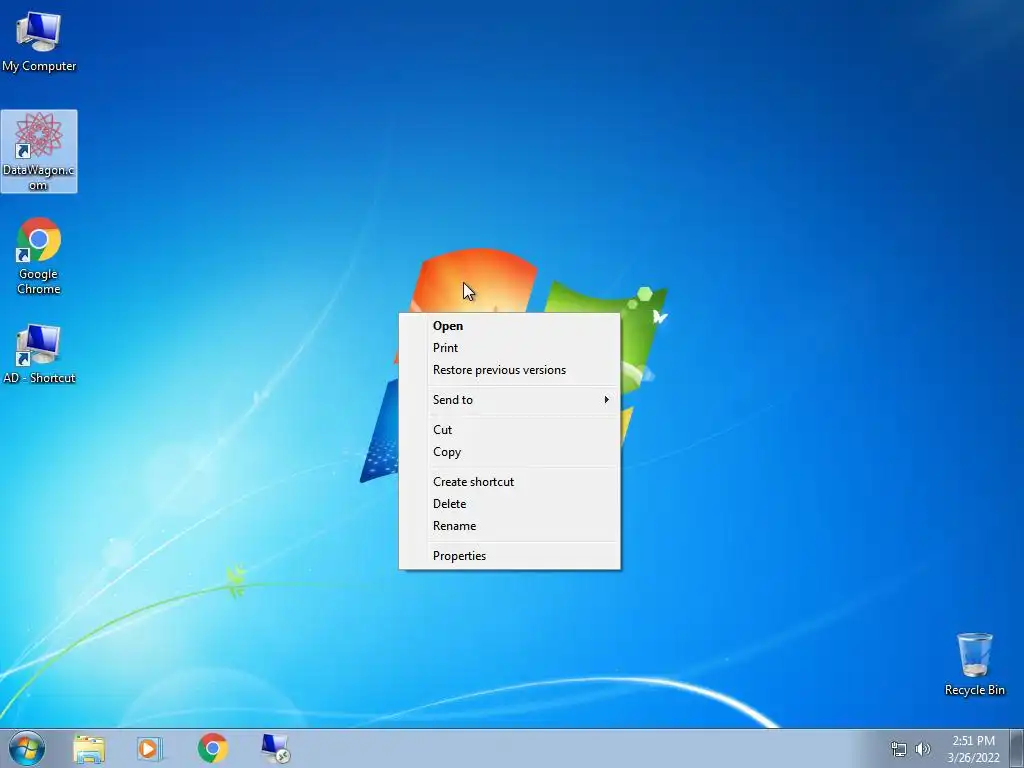Open the Windows Start menu orb
Image resolution: width=1024 pixels, height=768 pixels.
pyautogui.click(x=27, y=748)
